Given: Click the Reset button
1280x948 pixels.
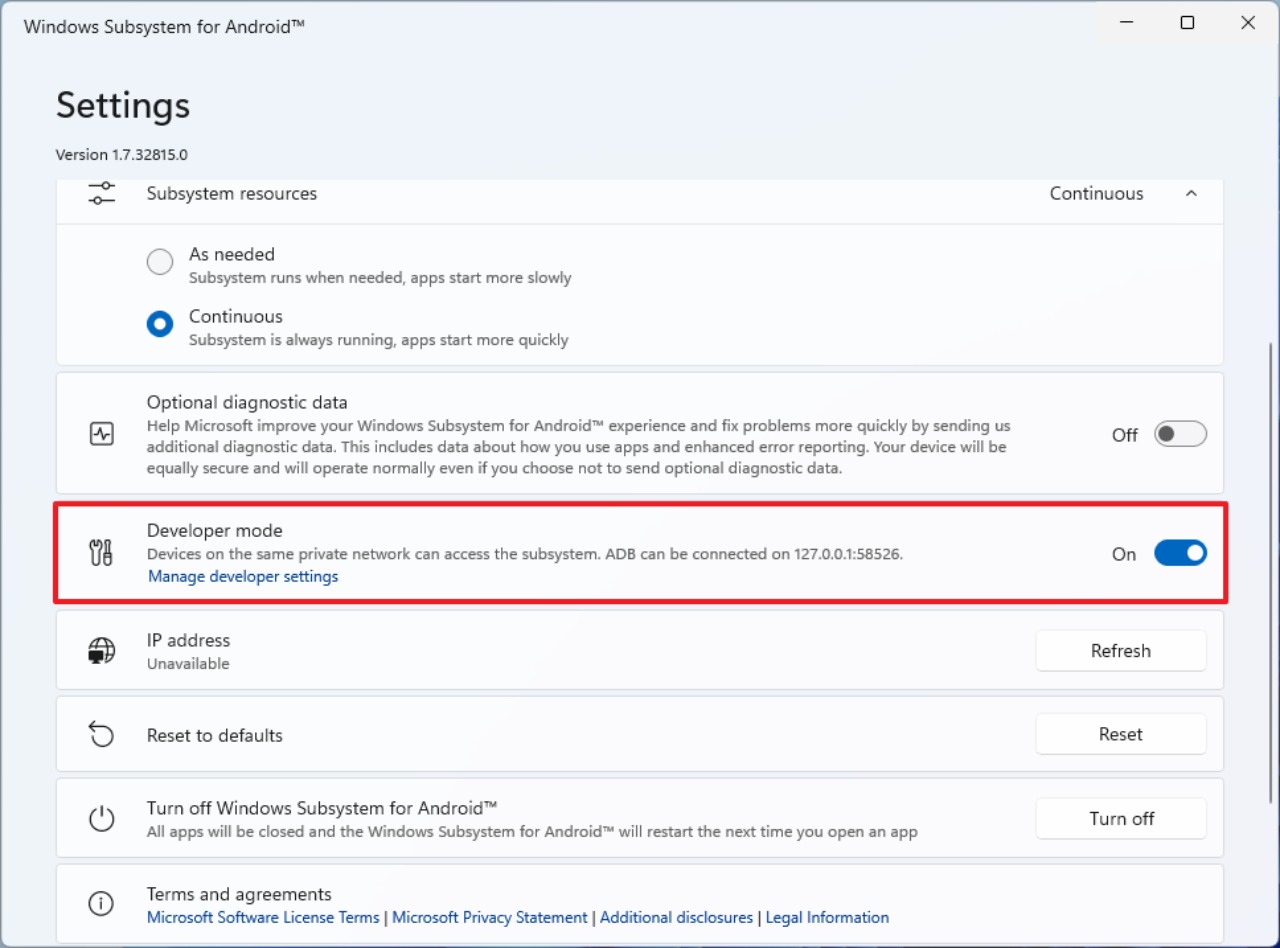Looking at the screenshot, I should tap(1121, 734).
